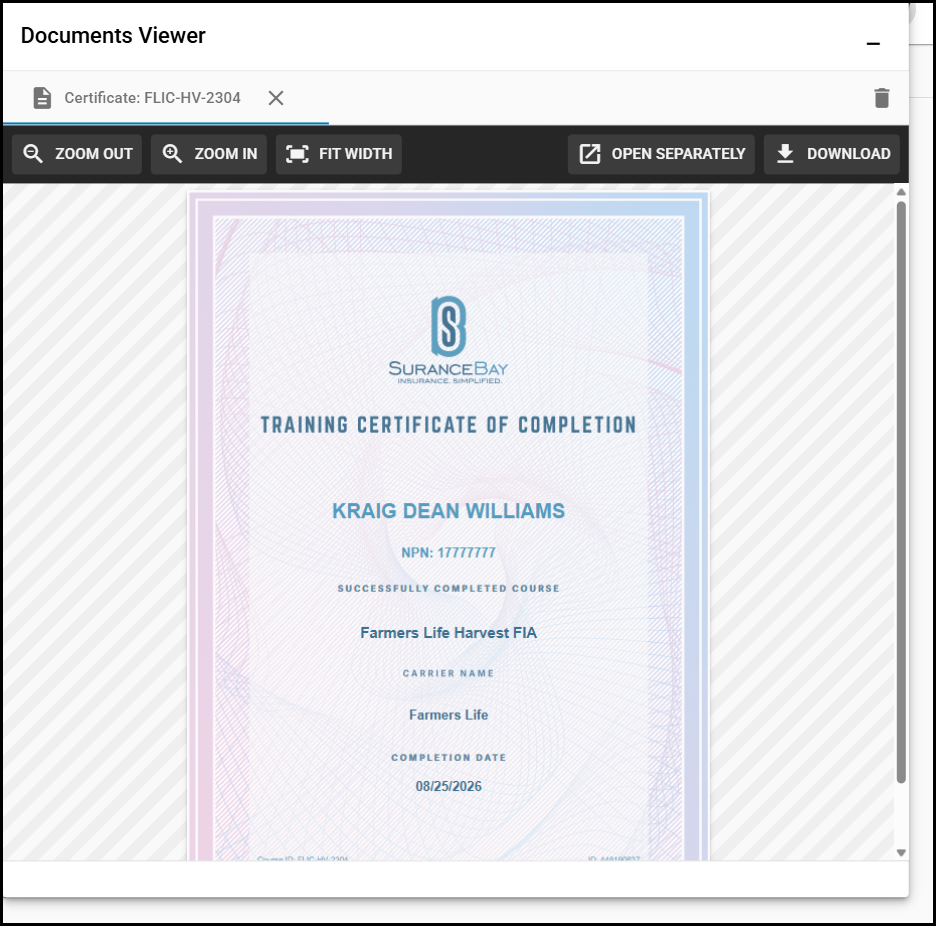
Task: Click the scrollbar down arrow
Action: point(901,853)
